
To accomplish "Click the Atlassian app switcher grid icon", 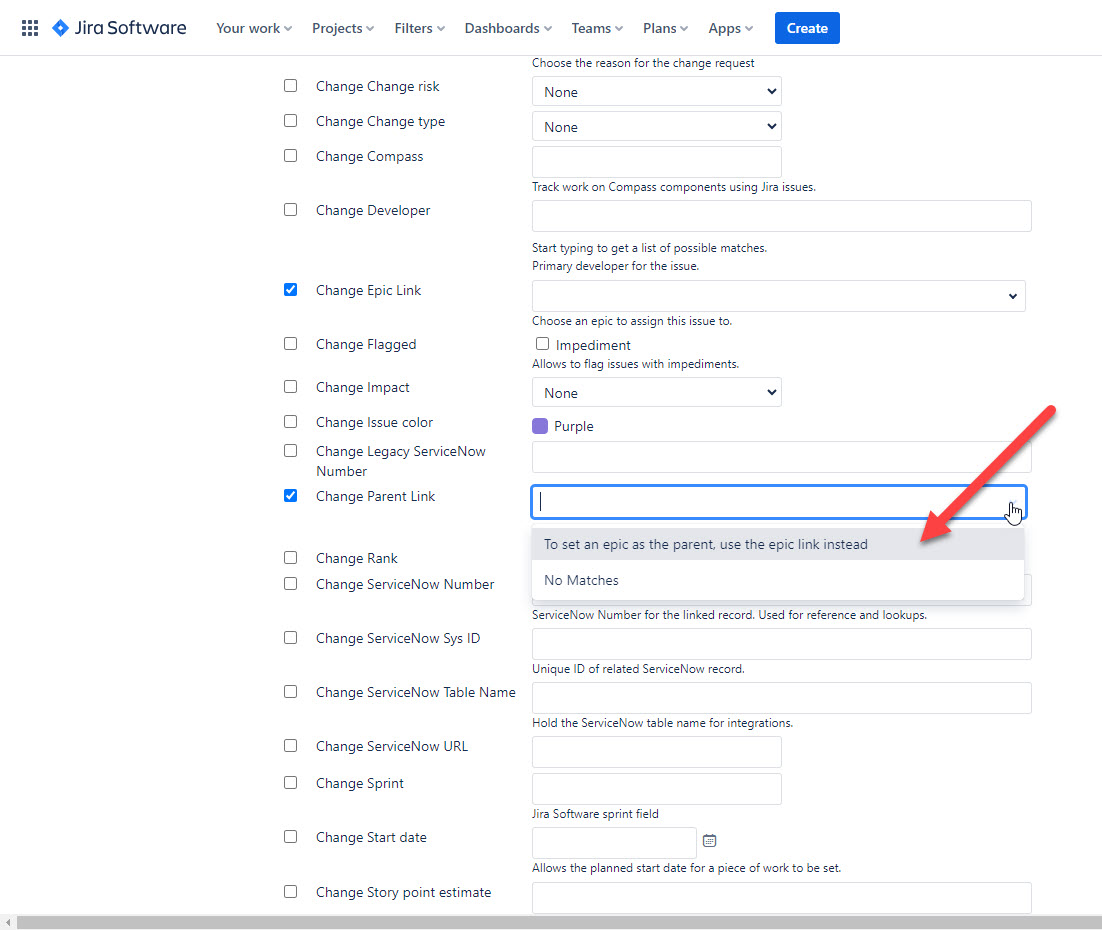I will [29, 27].
